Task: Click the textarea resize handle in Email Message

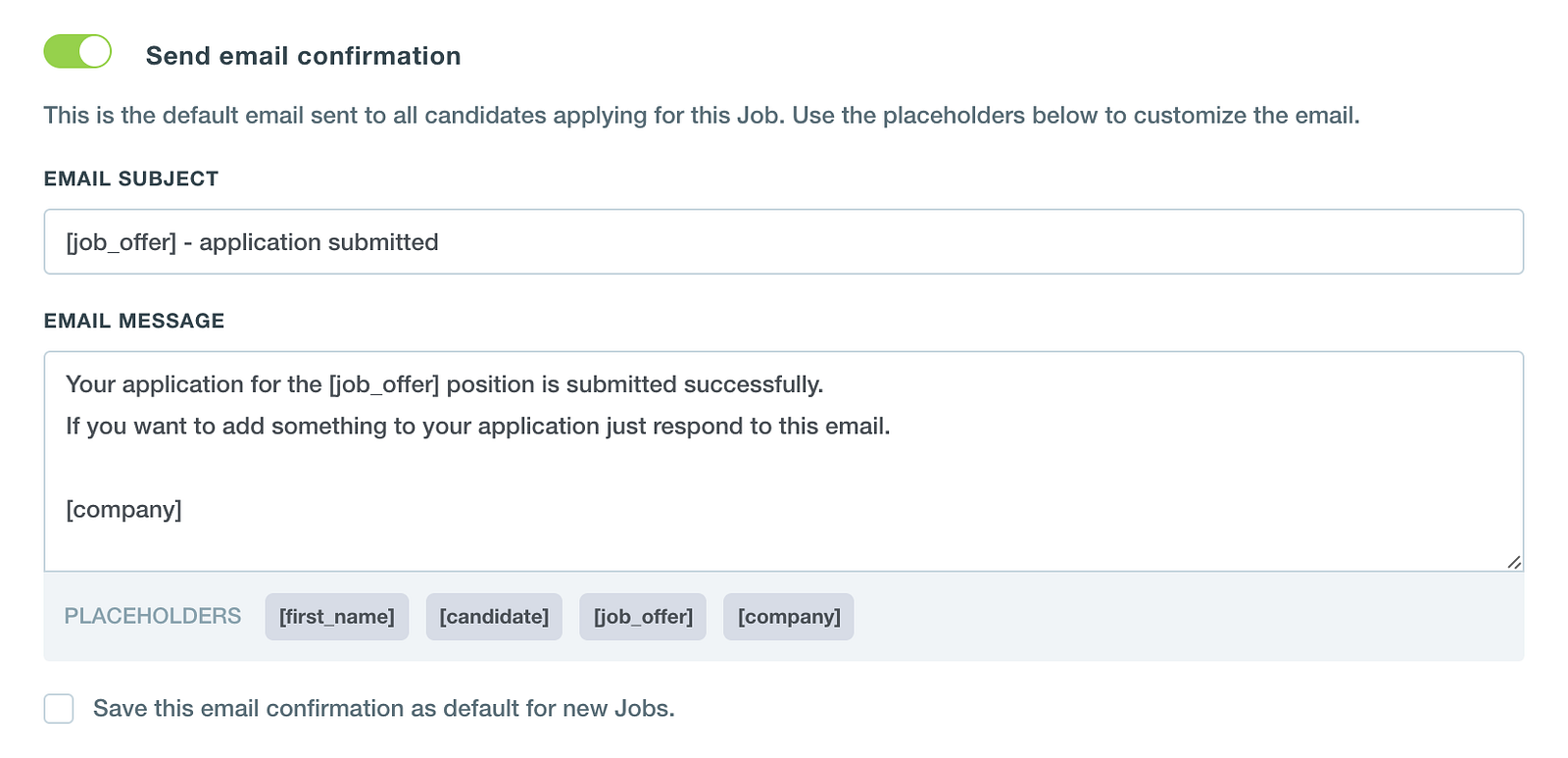Action: tap(1514, 562)
